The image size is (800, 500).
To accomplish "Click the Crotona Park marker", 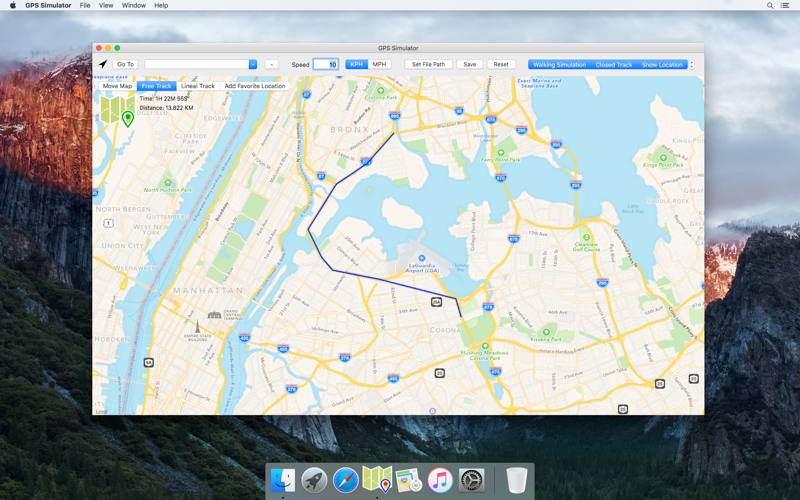I will (x=380, y=91).
